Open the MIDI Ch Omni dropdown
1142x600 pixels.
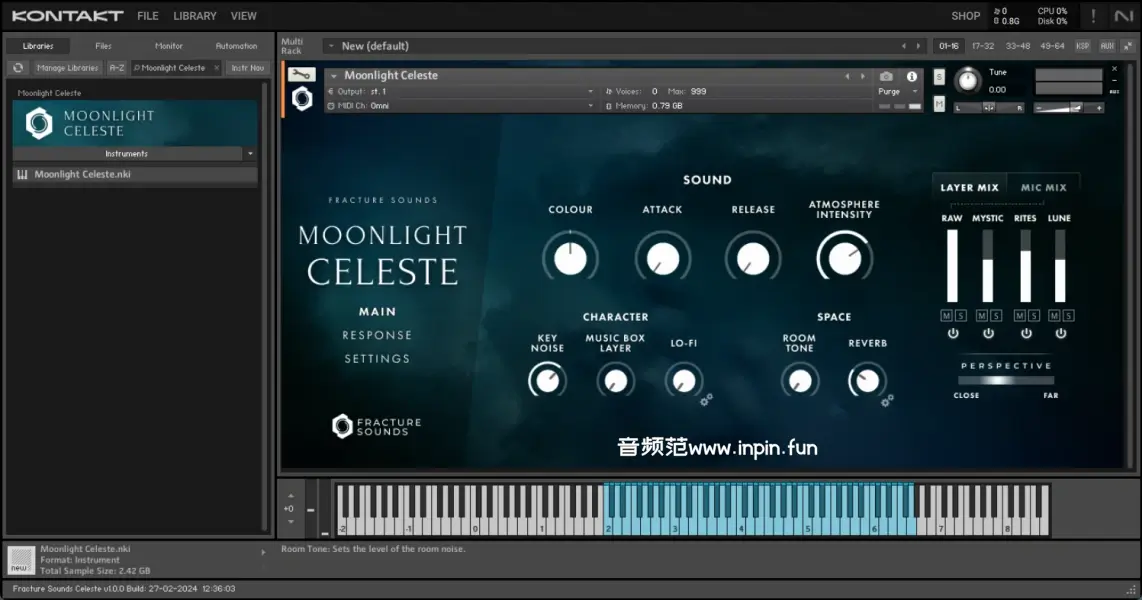(460, 105)
